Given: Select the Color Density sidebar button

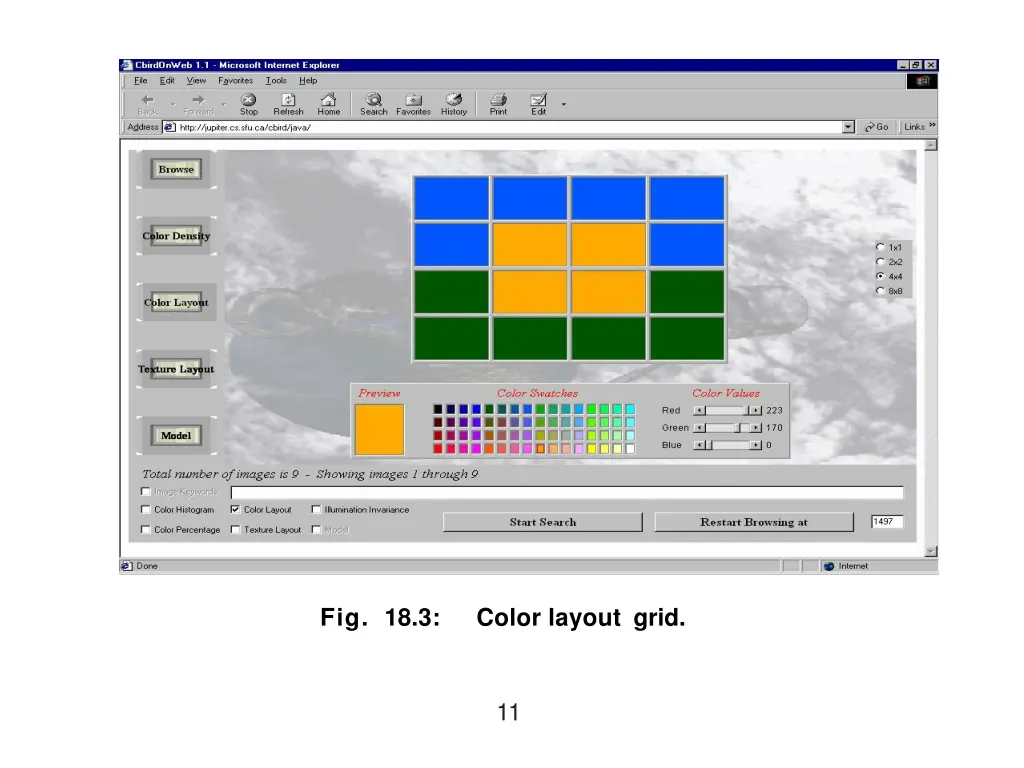Looking at the screenshot, I should (x=176, y=236).
